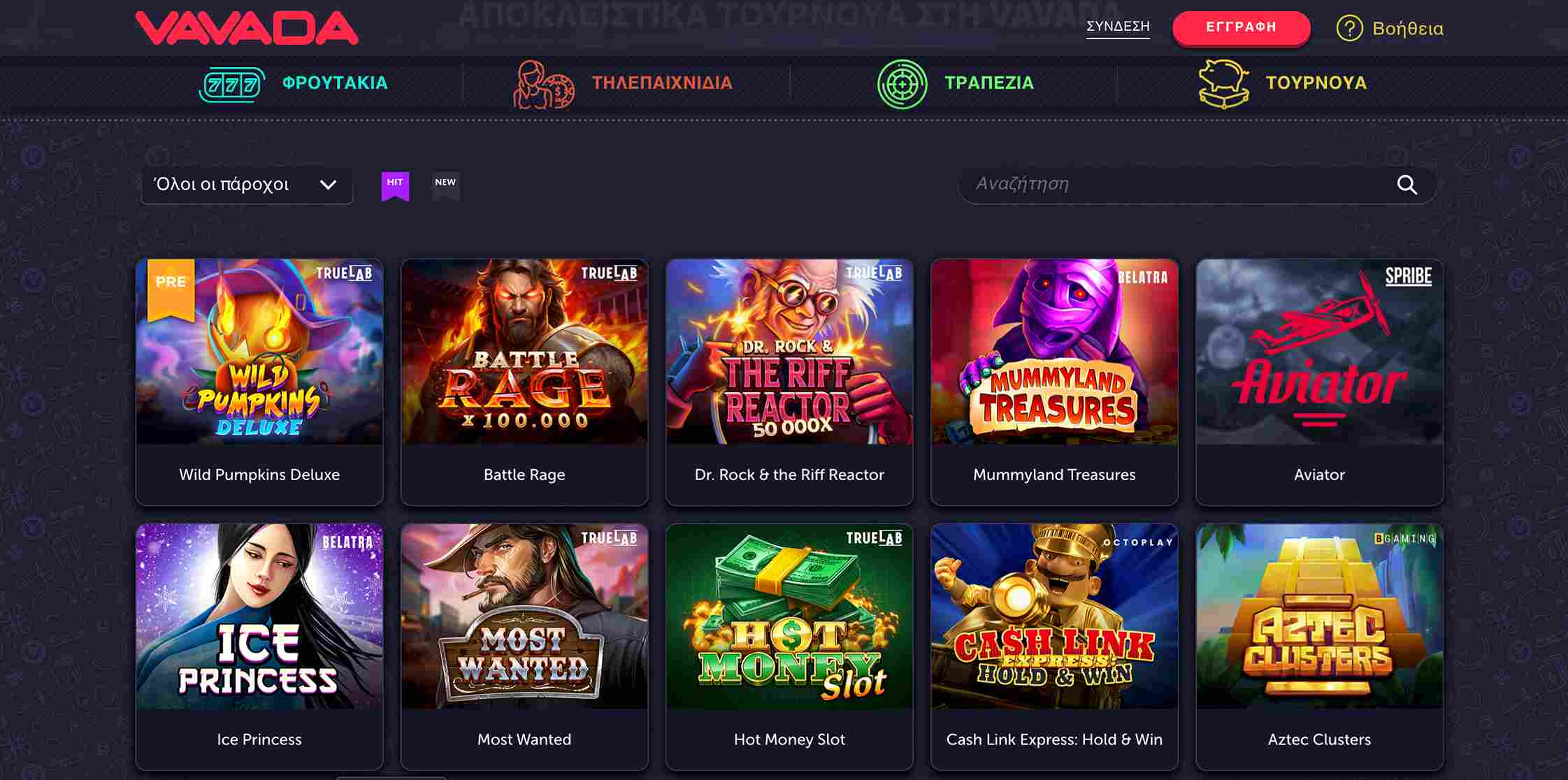Viewport: 1568px width, 780px height.
Task: Click the help question mark icon
Action: (1349, 29)
